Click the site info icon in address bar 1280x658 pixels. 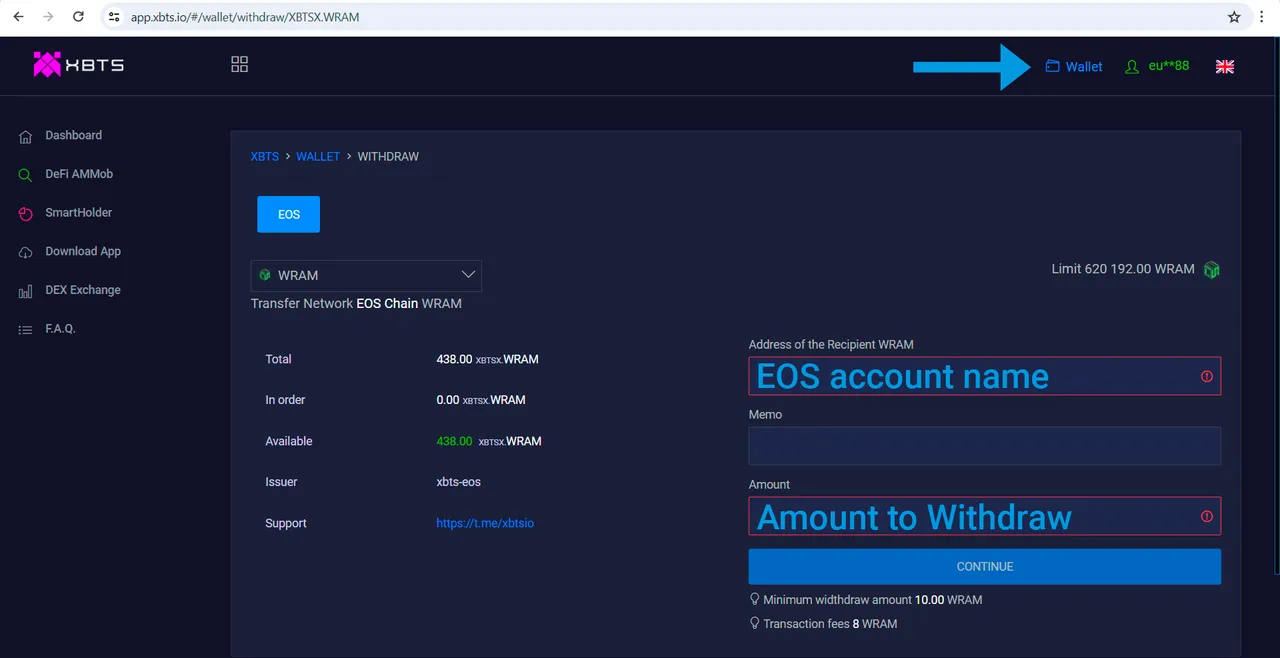[x=114, y=17]
